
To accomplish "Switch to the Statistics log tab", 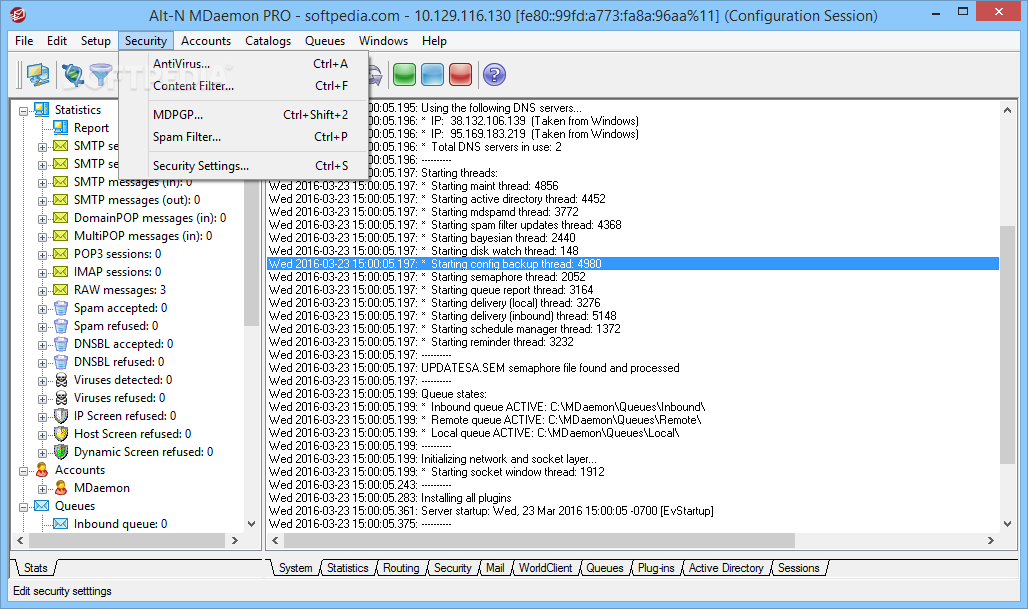I will pos(347,568).
